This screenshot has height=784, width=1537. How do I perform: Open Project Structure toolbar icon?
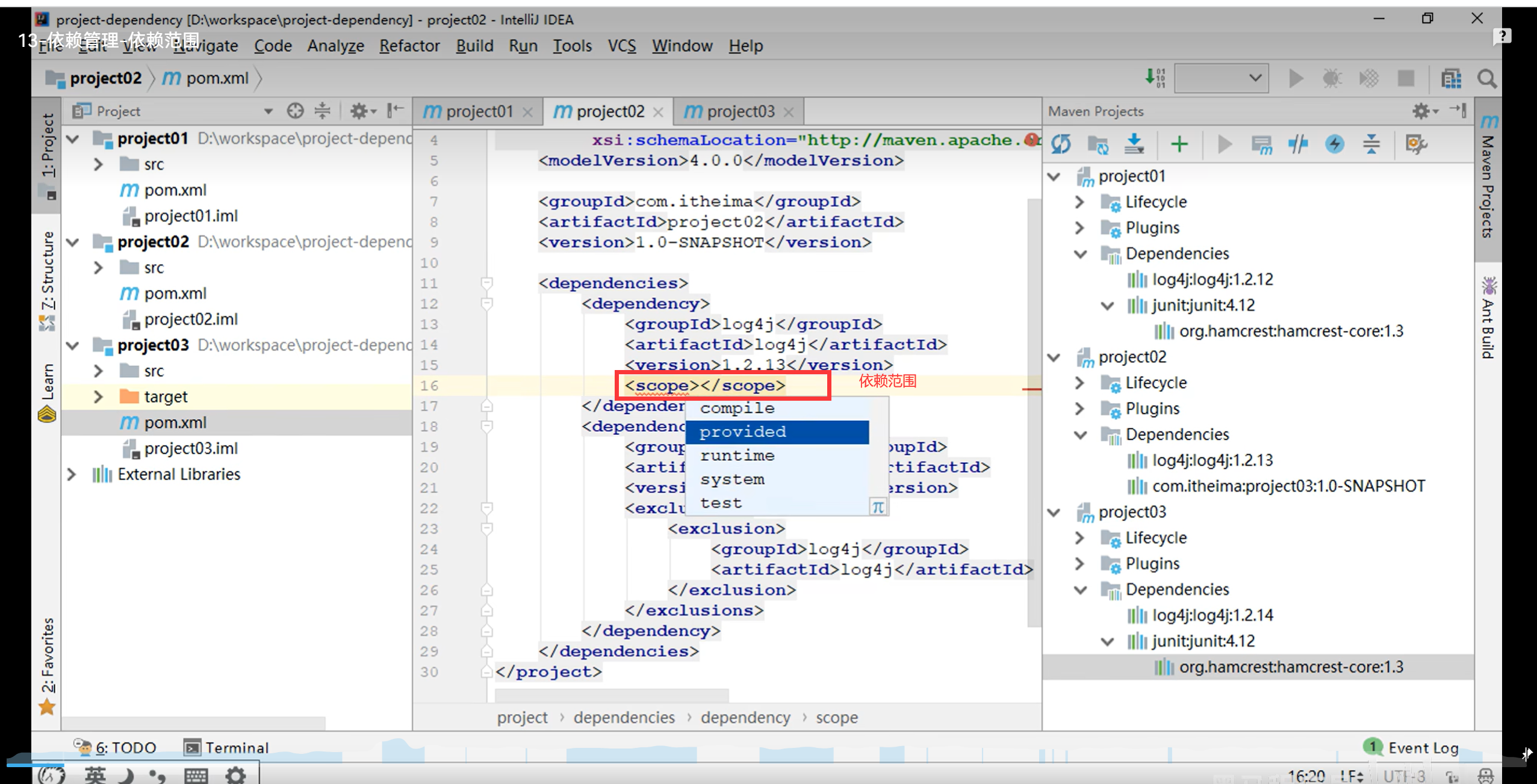click(1451, 79)
